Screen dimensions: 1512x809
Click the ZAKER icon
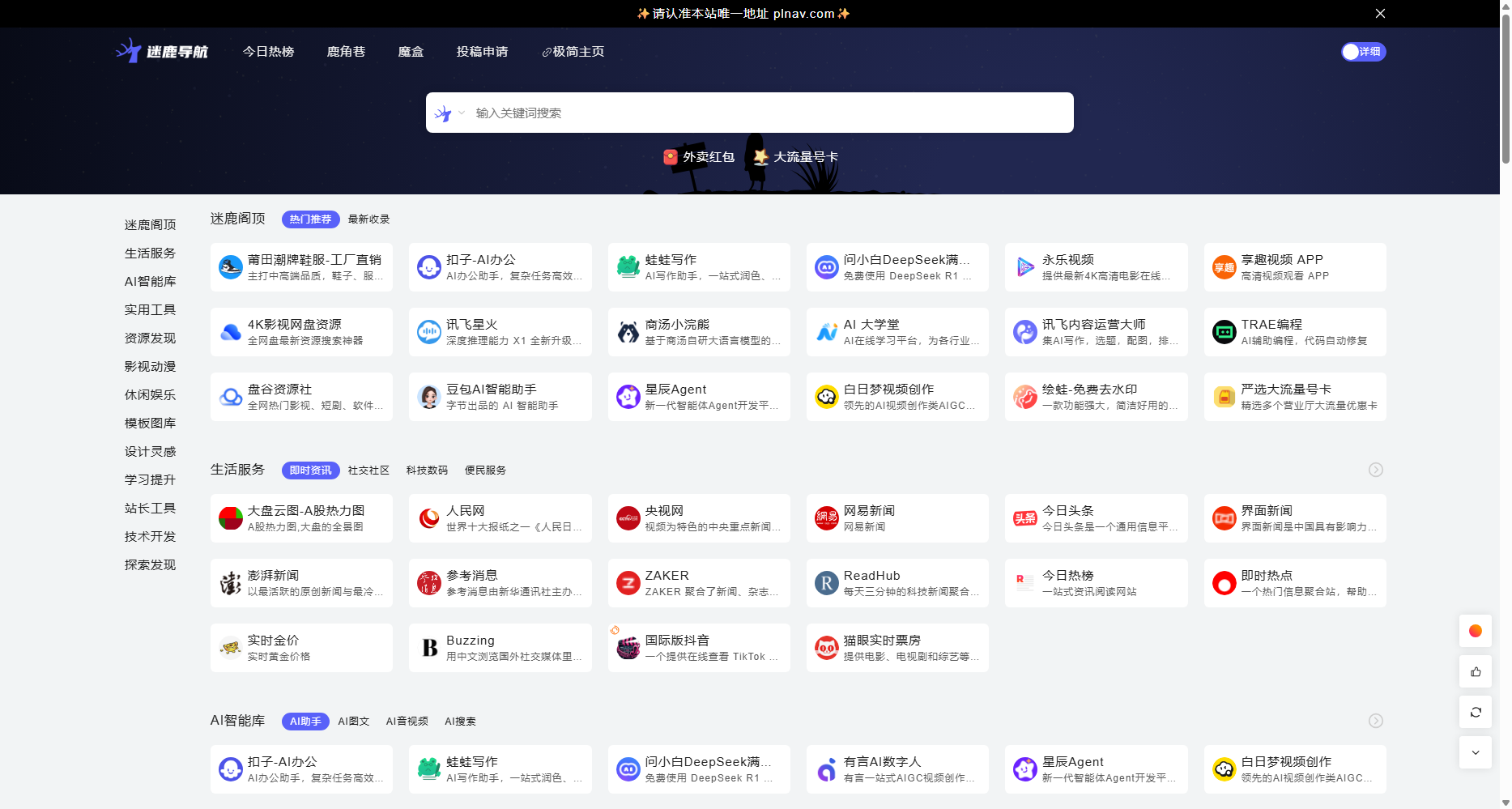click(628, 583)
